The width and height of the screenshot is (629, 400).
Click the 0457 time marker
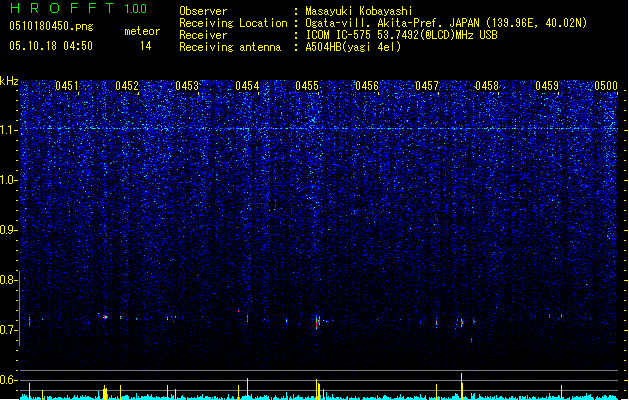coord(427,86)
